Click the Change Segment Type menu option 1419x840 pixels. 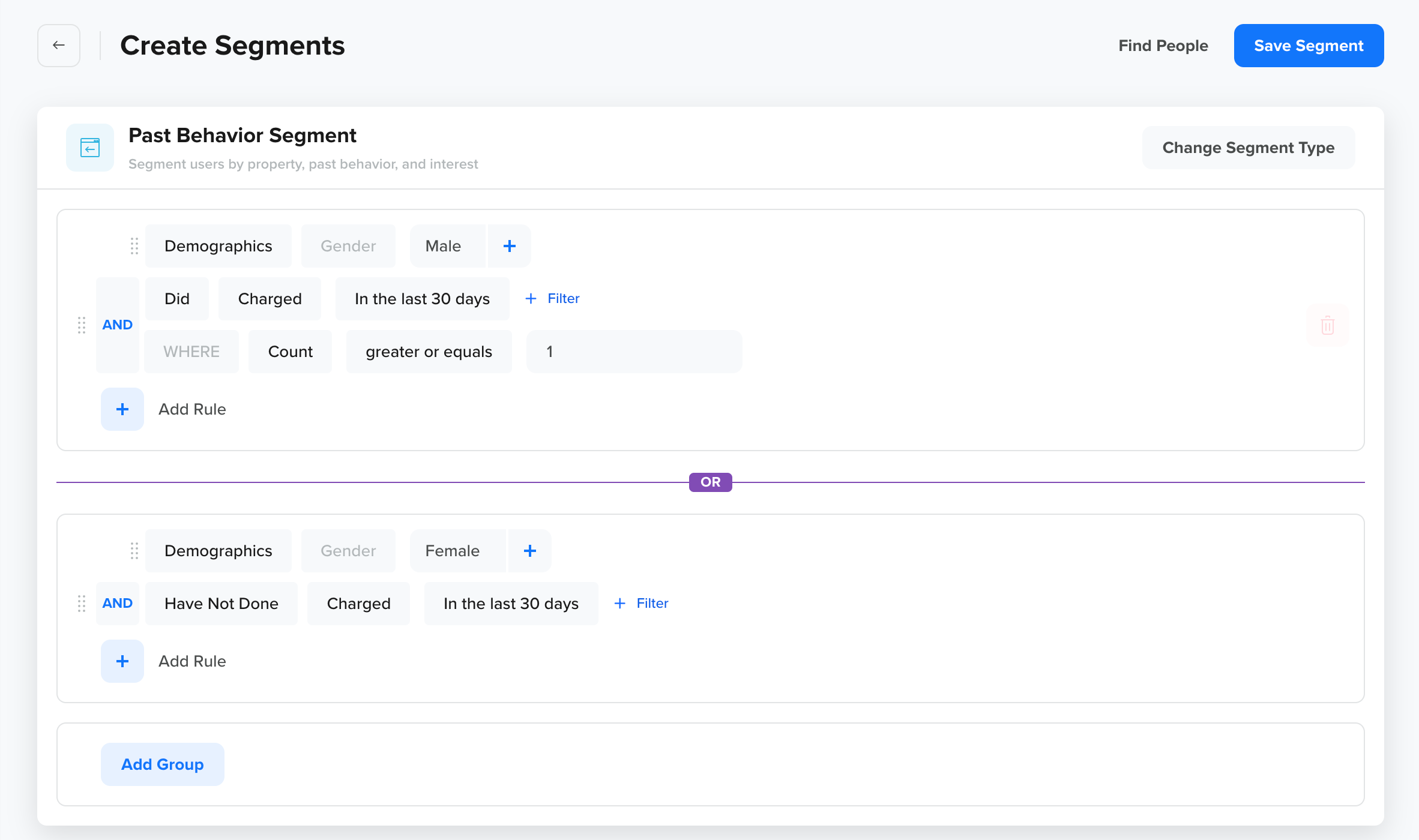tap(1248, 147)
